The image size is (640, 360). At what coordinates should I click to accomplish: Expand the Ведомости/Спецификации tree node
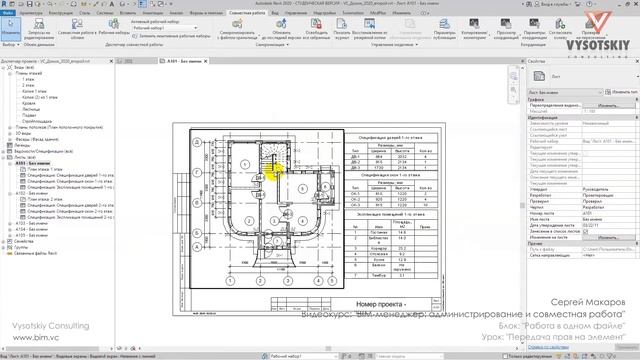(4, 151)
